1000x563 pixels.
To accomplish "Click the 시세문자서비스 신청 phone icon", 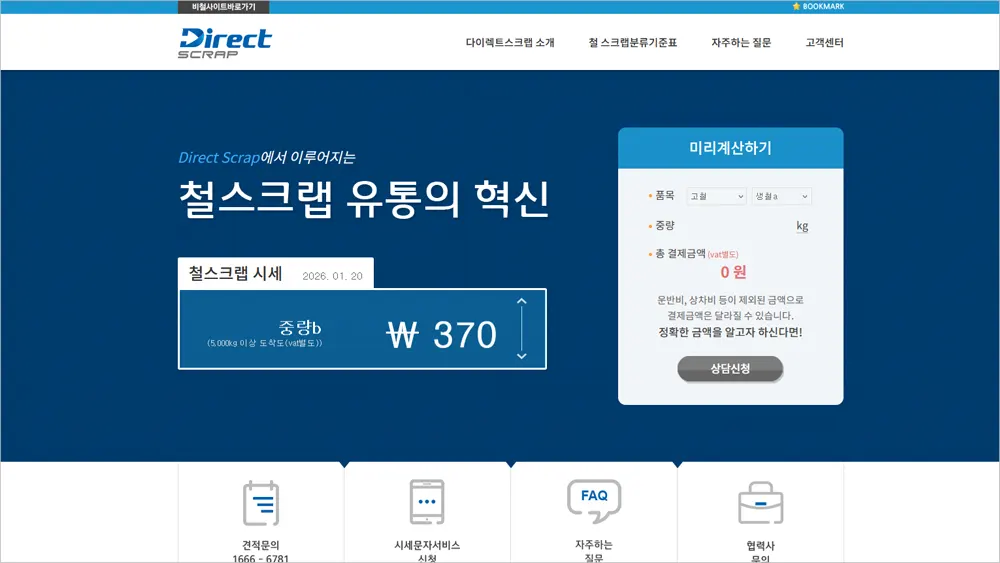I will pyautogui.click(x=427, y=503).
